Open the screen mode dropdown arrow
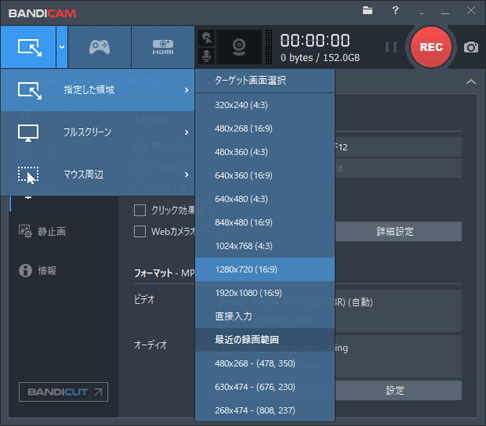Viewport: 486px width, 426px height. tap(62, 47)
